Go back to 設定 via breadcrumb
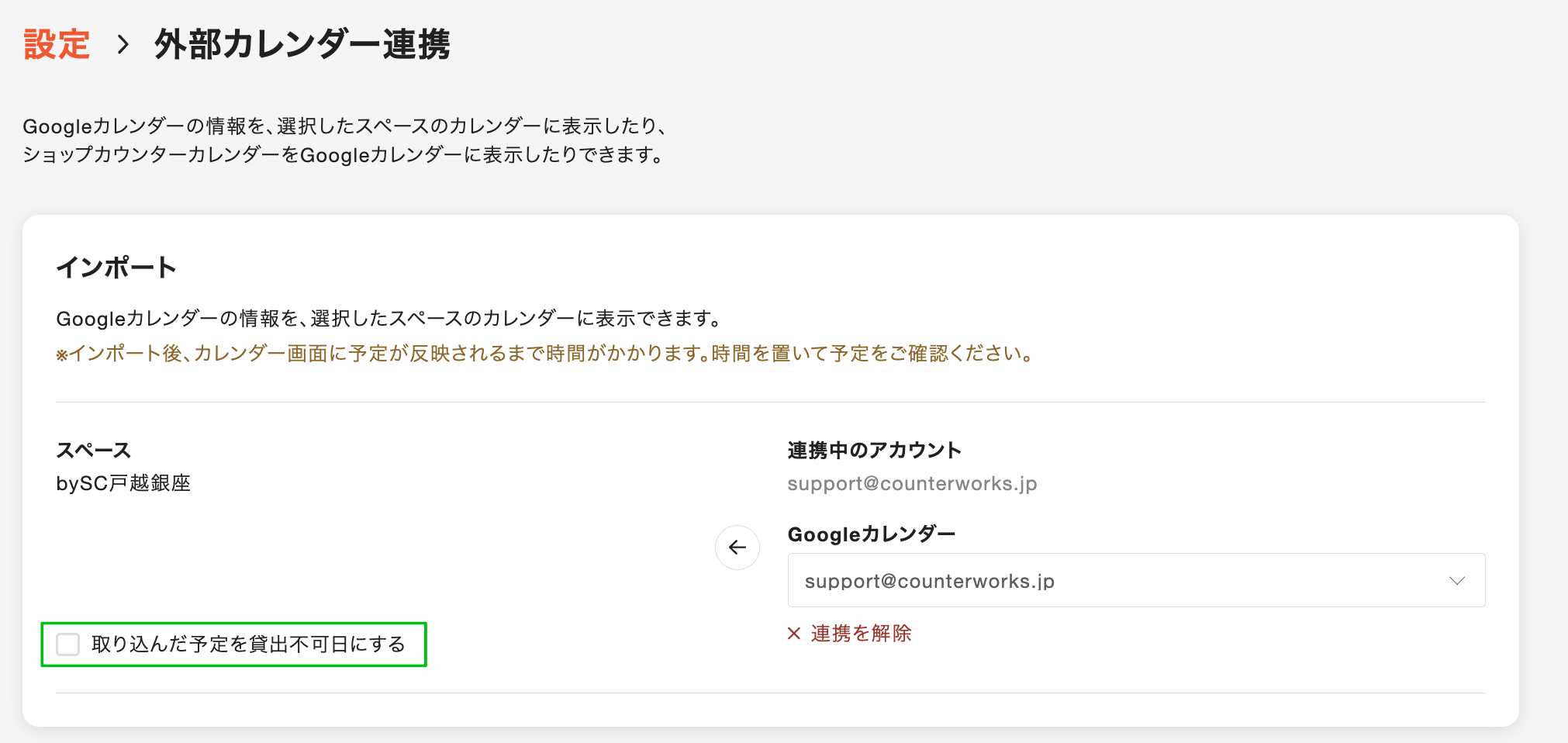Screen dimensions: 1568x743 pyautogui.click(x=57, y=44)
